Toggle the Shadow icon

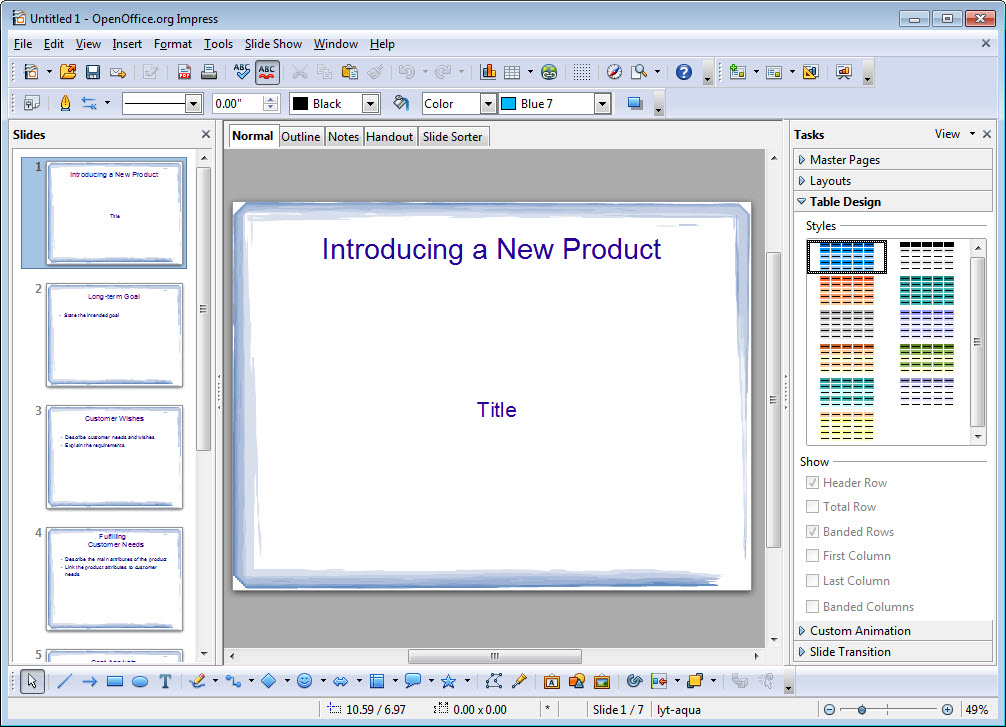[x=635, y=103]
